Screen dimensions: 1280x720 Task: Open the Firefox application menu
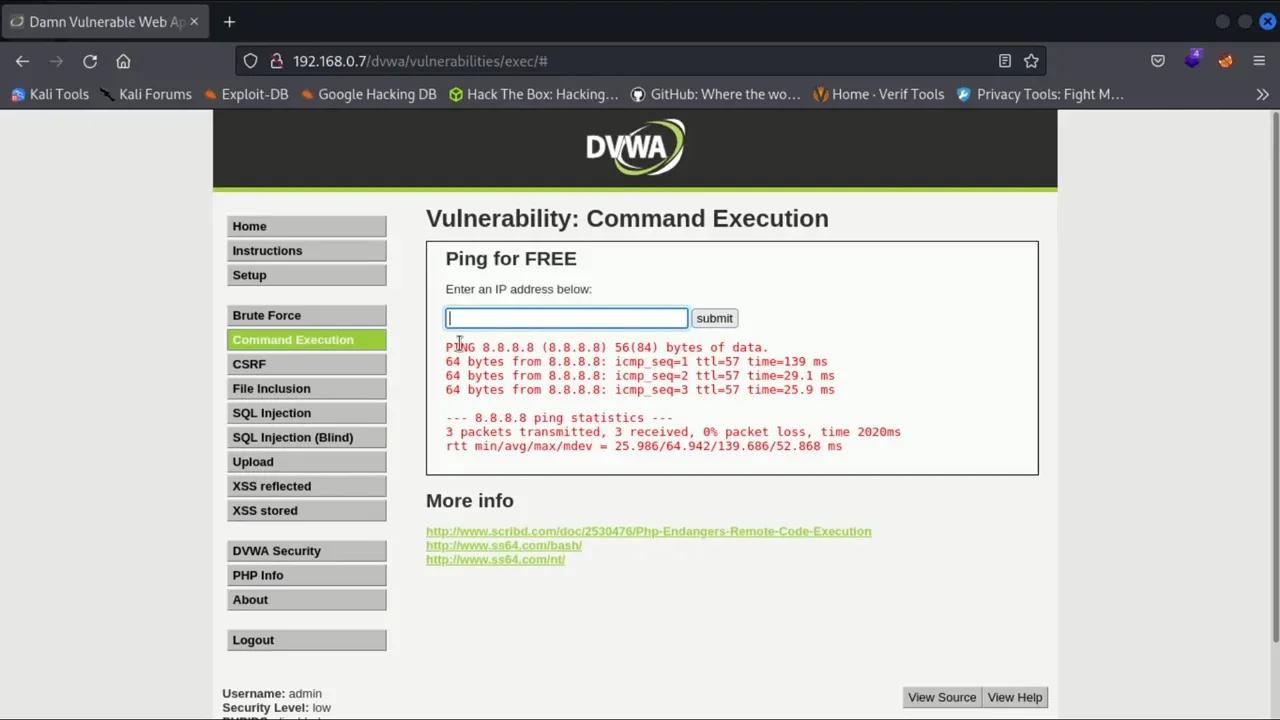pyautogui.click(x=1259, y=60)
